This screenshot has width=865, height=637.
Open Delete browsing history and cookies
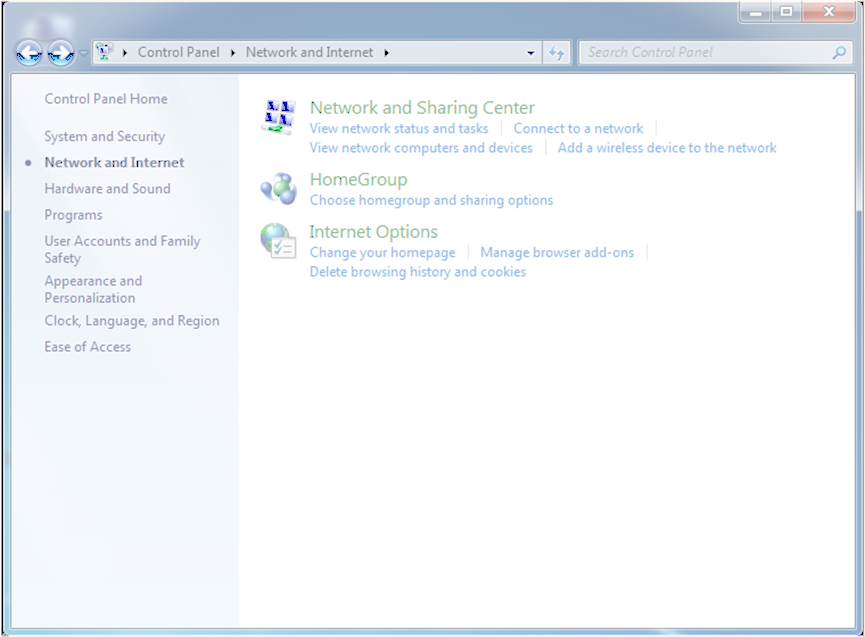pyautogui.click(x=418, y=272)
